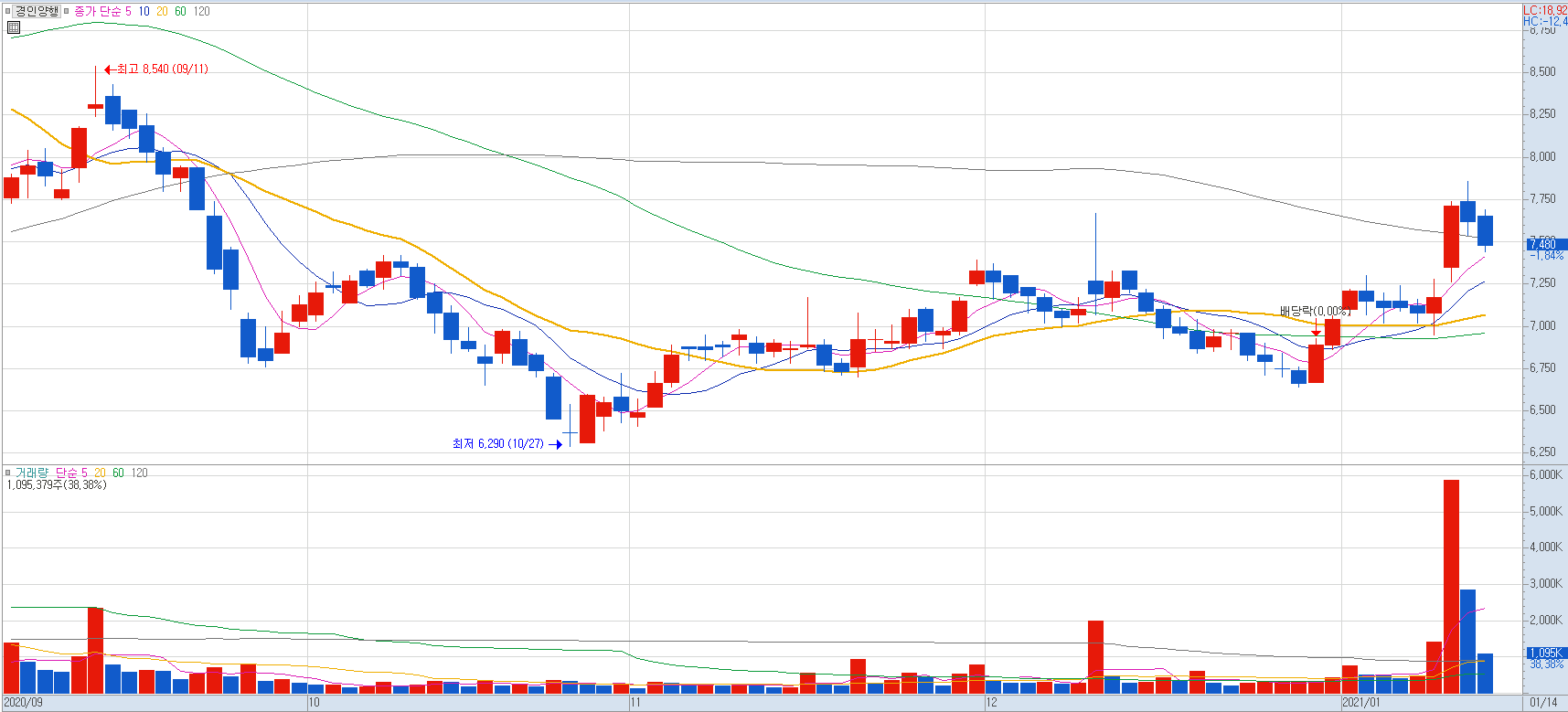Click the tallest red volume bar
Image resolution: width=1568 pixels, height=712 pixels.
point(1451,586)
